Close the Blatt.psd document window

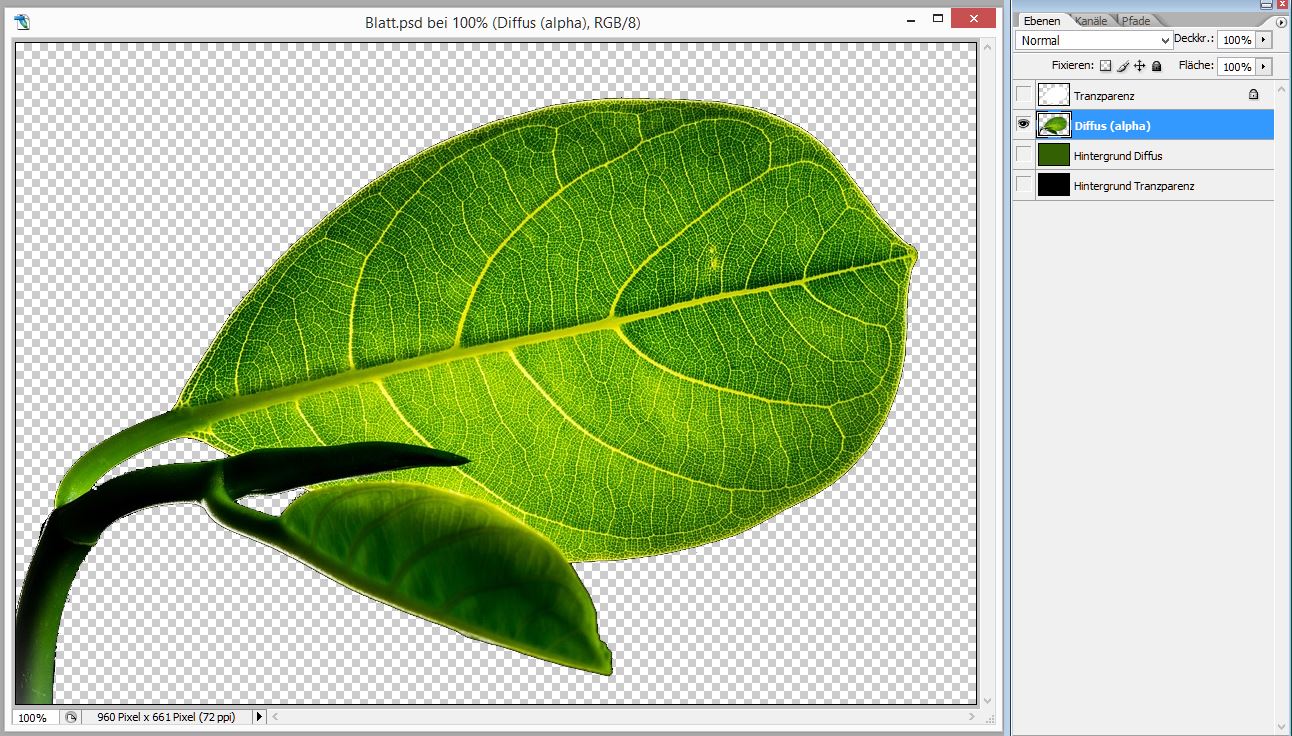point(973,18)
